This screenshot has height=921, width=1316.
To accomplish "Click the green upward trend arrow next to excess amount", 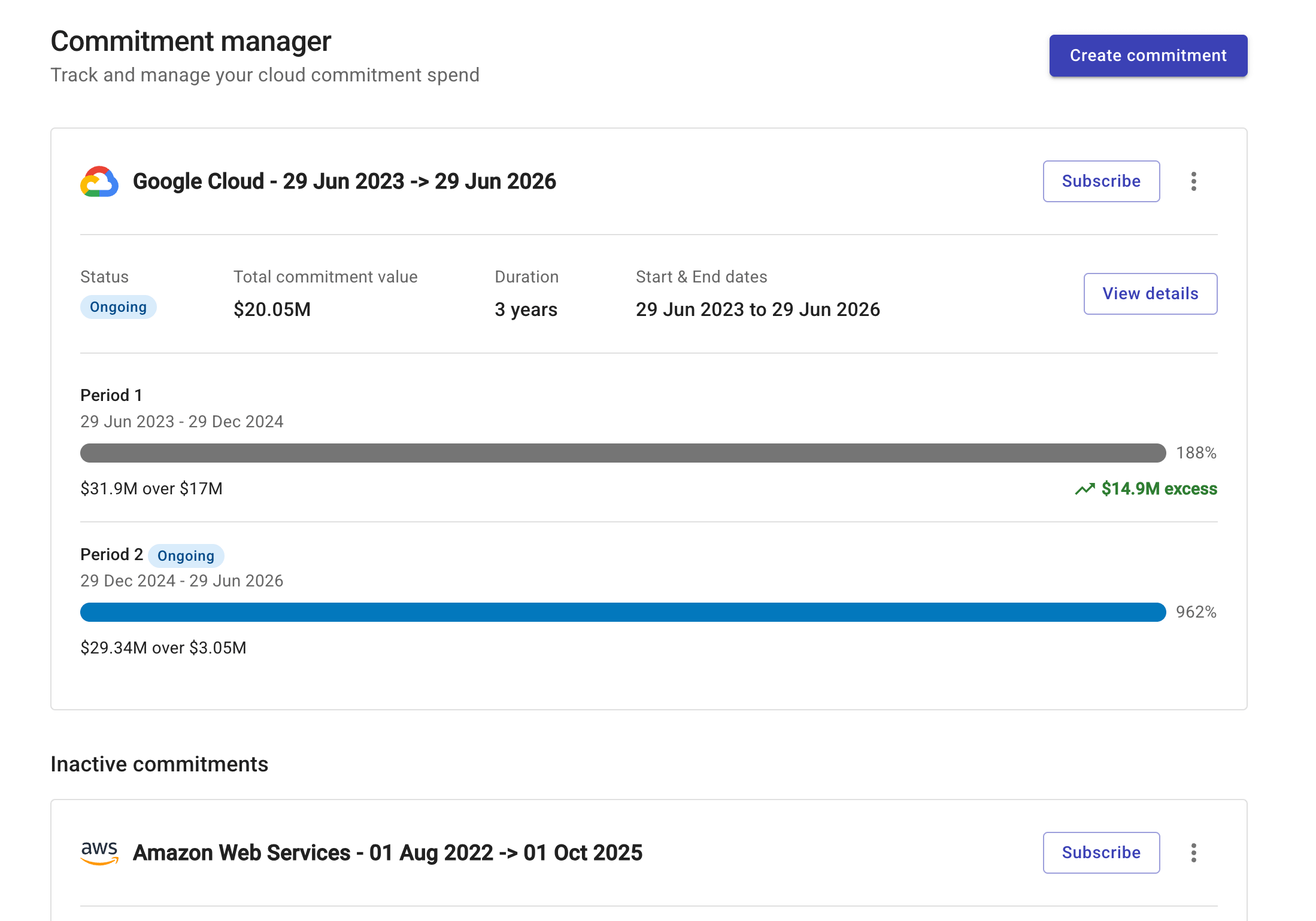I will tap(1084, 488).
